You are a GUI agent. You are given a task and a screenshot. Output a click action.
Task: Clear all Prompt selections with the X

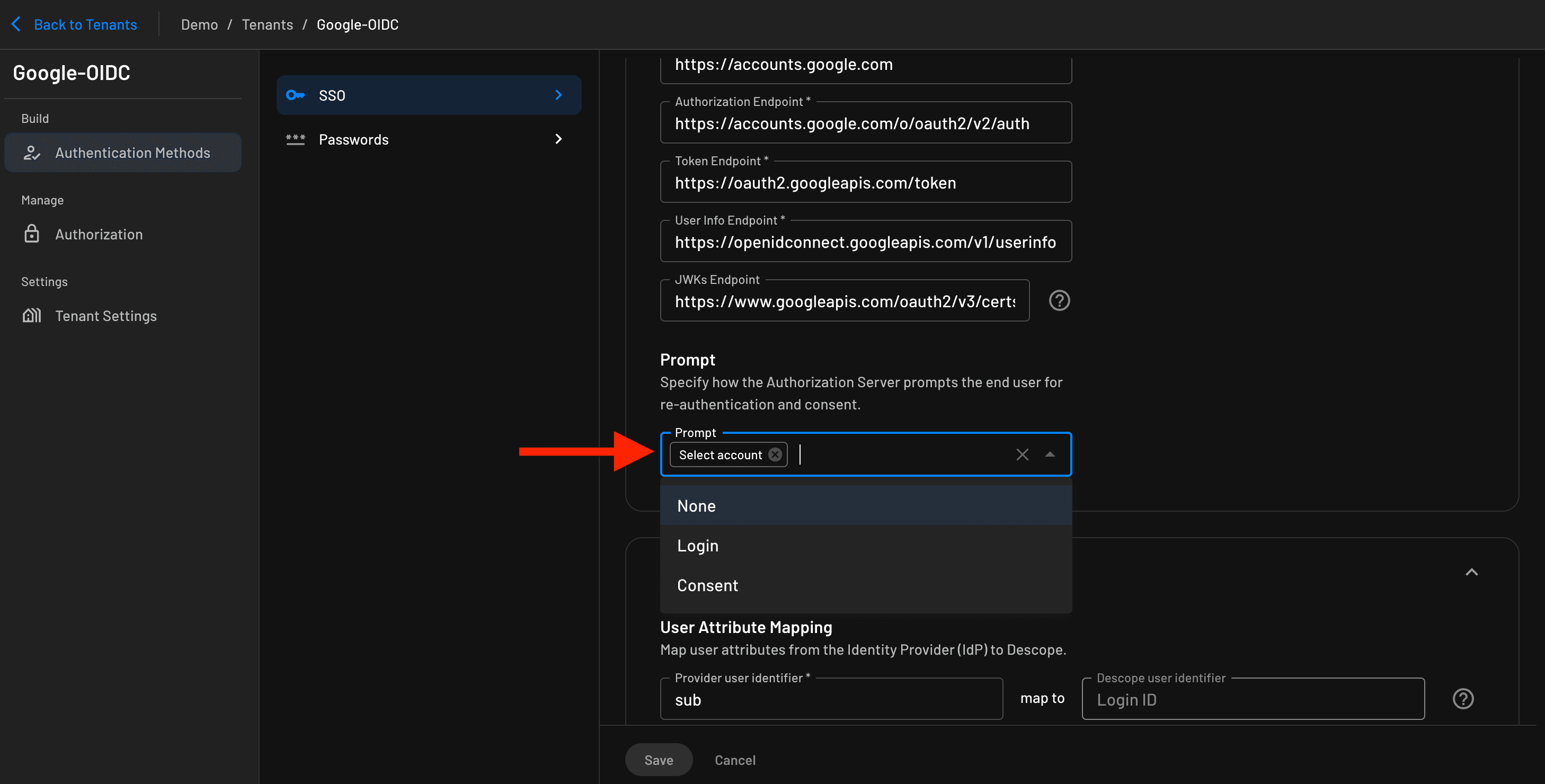(x=1022, y=454)
